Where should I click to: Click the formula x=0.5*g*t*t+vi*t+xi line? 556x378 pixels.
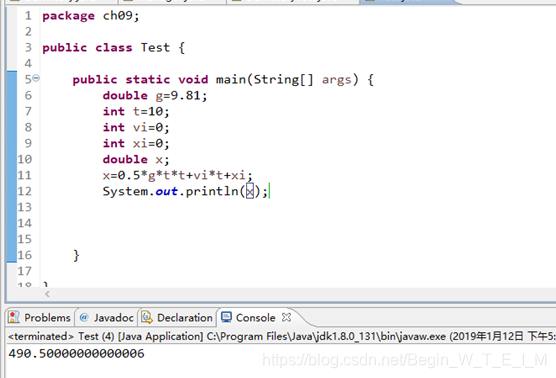177,175
